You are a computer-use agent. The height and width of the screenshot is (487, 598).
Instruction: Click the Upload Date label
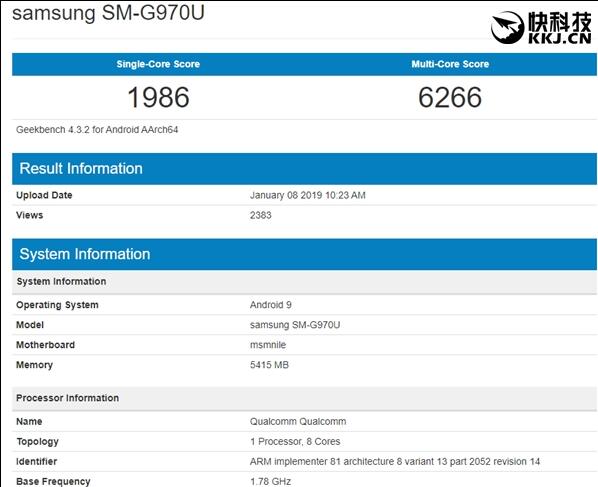click(44, 195)
